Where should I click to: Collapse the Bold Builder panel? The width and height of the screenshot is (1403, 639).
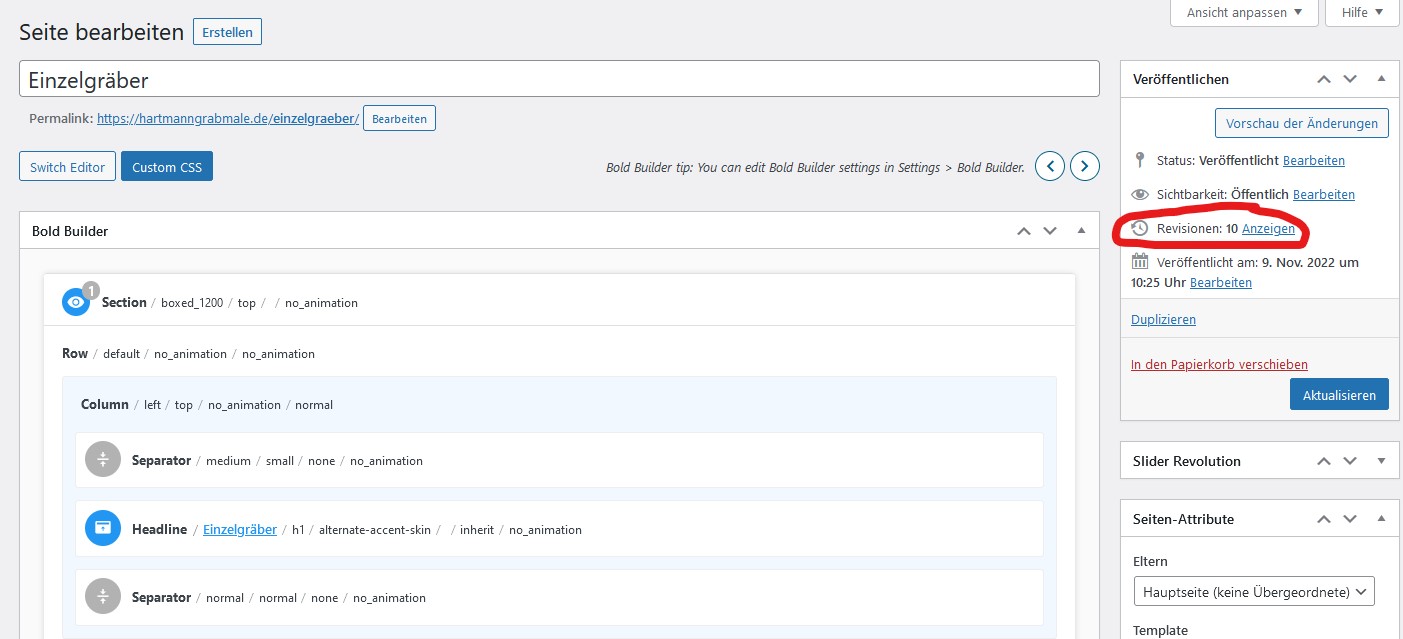click(x=1081, y=231)
